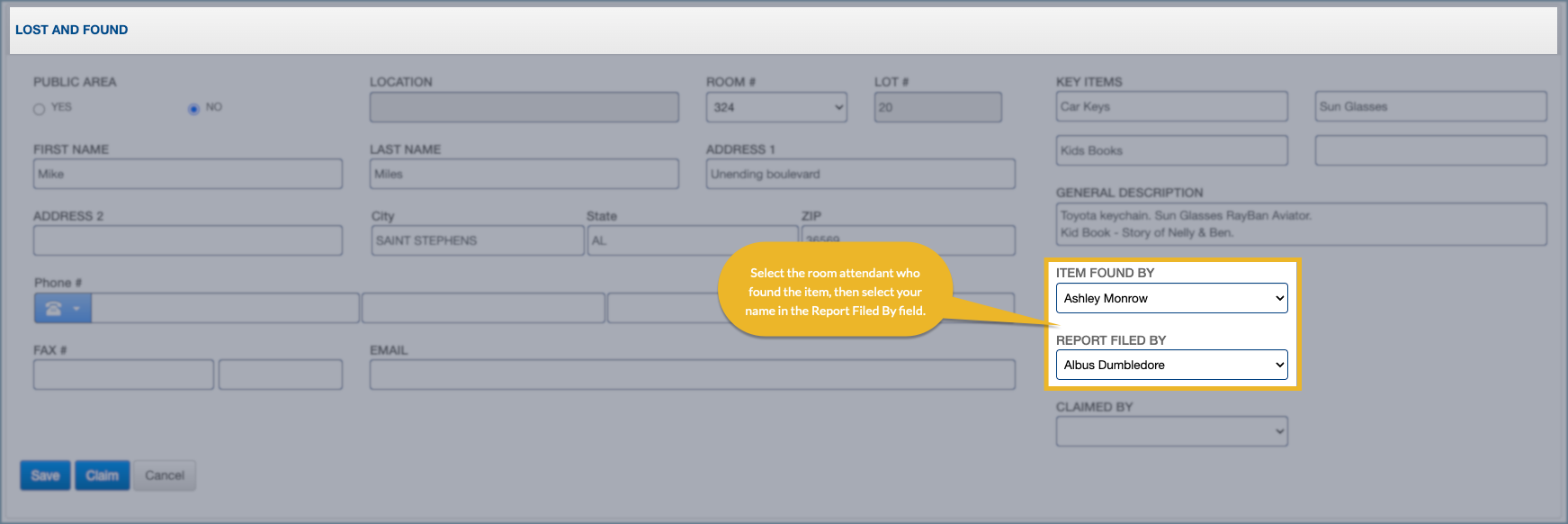Select the YES public area radio button
This screenshot has height=524, width=1568.
[x=39, y=109]
